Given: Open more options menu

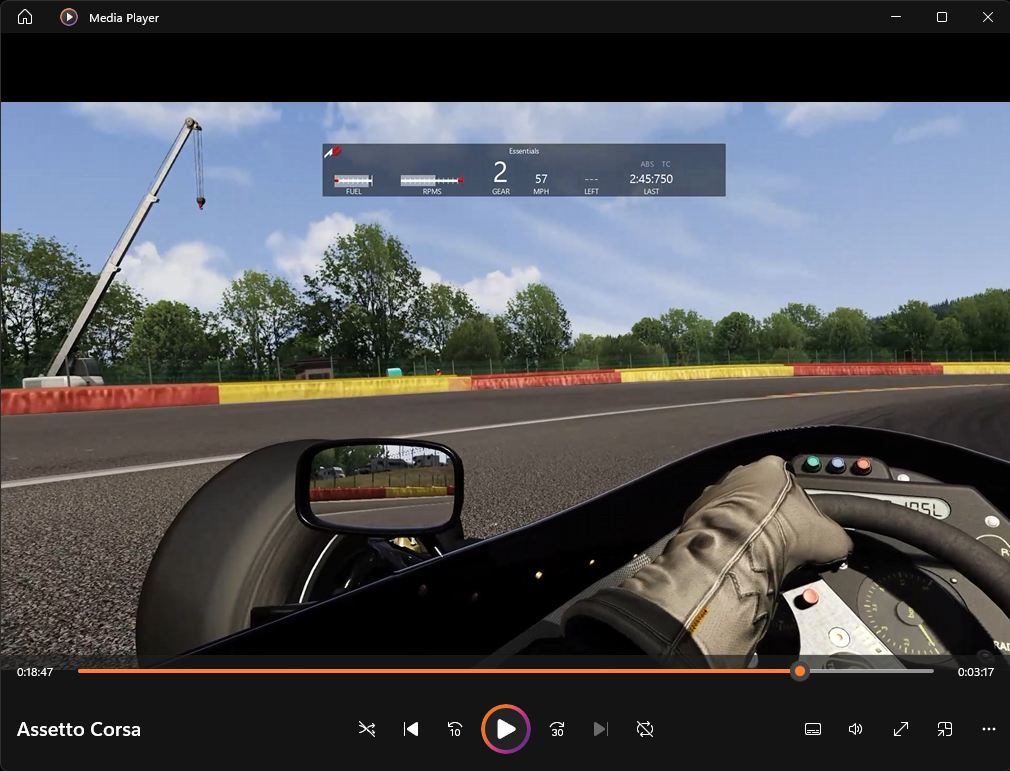Looking at the screenshot, I should [x=989, y=729].
